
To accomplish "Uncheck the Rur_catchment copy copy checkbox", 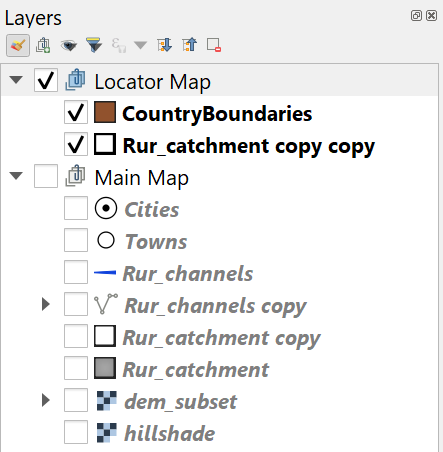I will click(x=76, y=144).
